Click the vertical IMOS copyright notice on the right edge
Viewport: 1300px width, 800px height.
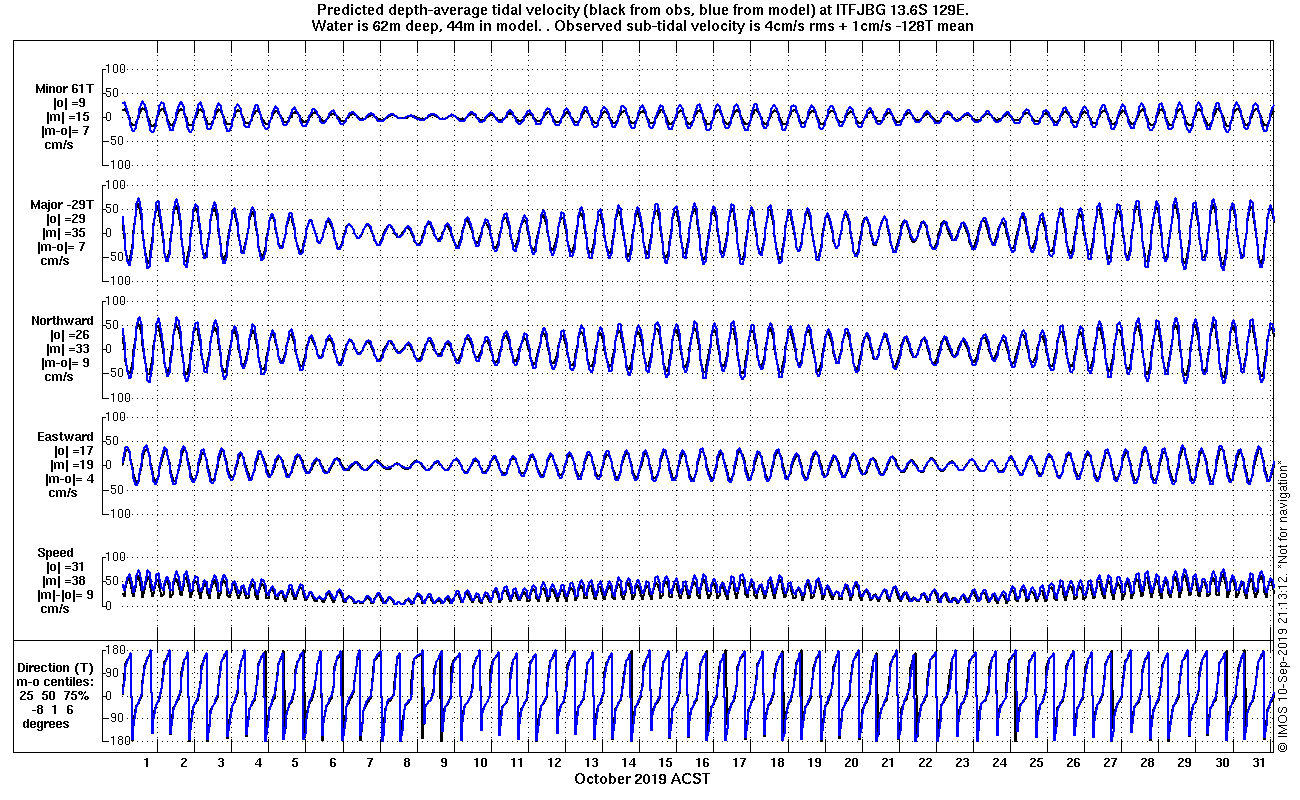pyautogui.click(x=1281, y=606)
